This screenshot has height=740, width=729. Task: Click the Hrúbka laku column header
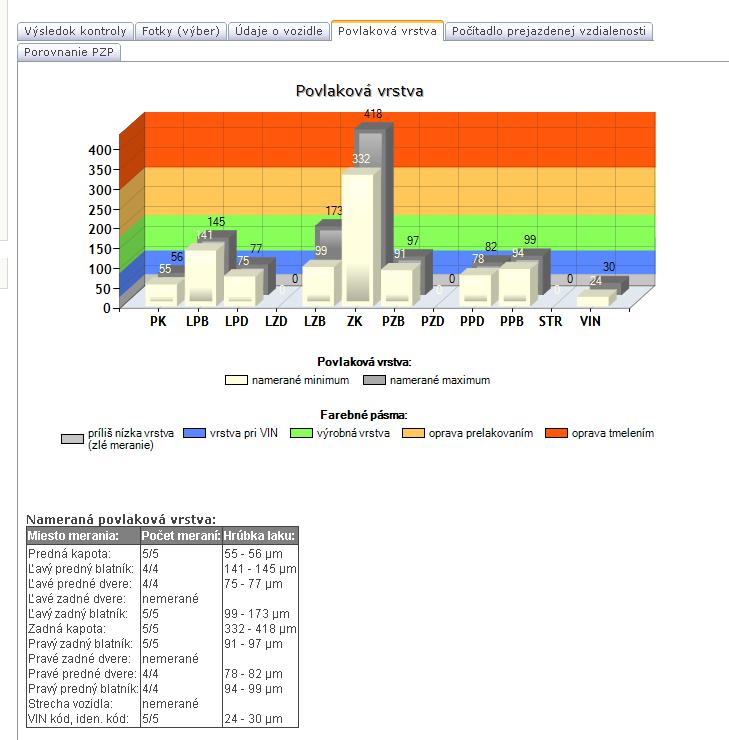[x=259, y=536]
